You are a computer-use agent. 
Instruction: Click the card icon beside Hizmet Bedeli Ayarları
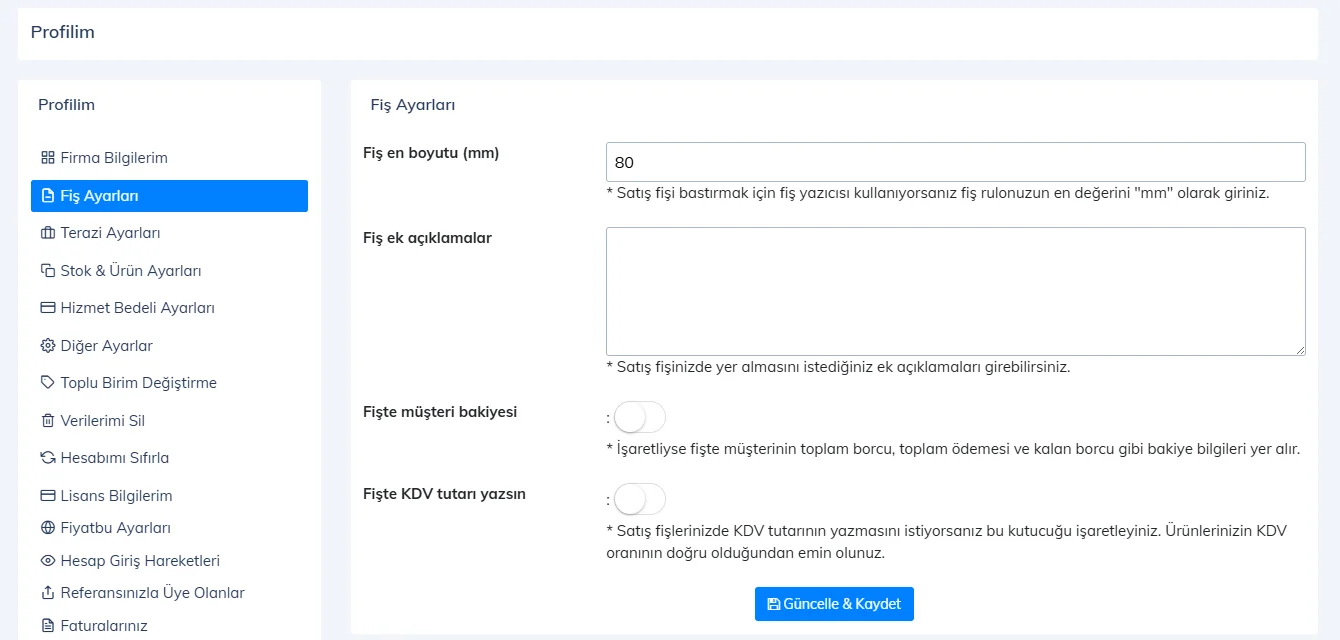[x=47, y=308]
